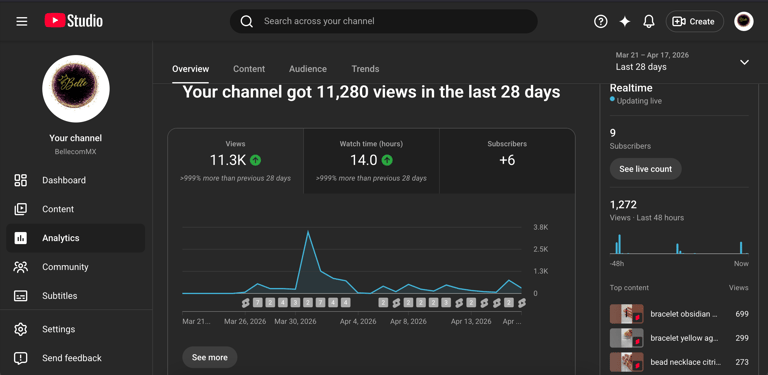The height and width of the screenshot is (375, 768).
Task: Click the Mar 30, 2026 axis label
Action: tap(295, 322)
